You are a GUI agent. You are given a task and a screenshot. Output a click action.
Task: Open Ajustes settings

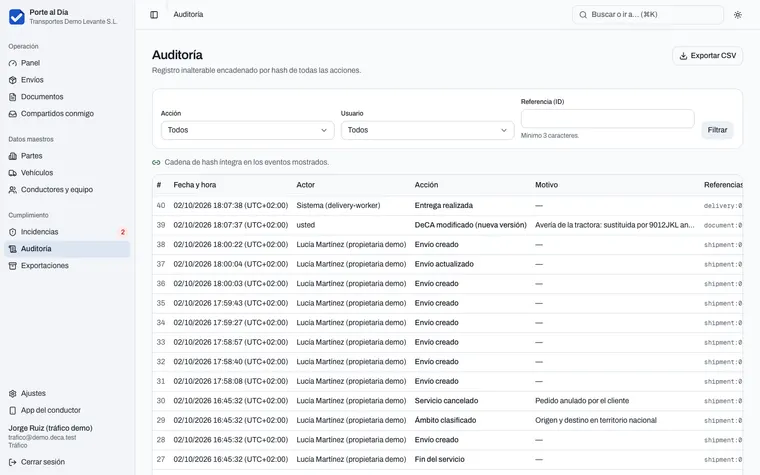(67, 394)
